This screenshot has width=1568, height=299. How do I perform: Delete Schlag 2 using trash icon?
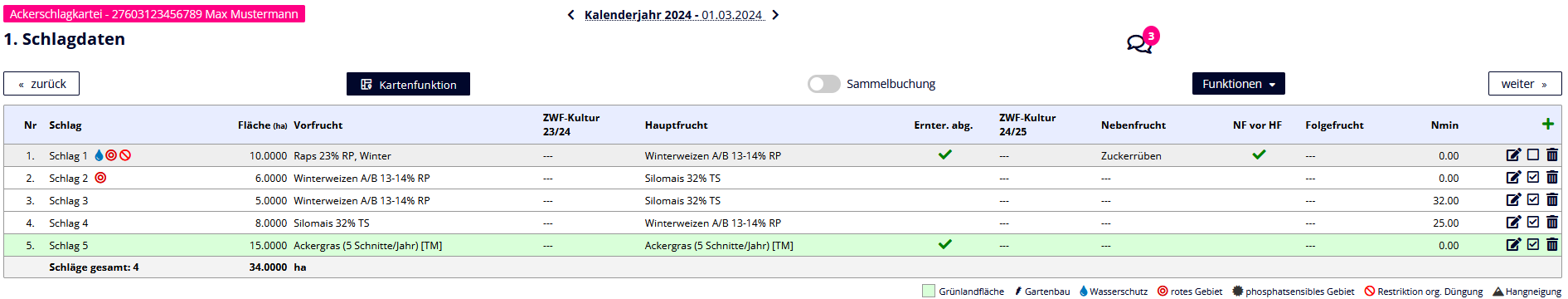1551,177
